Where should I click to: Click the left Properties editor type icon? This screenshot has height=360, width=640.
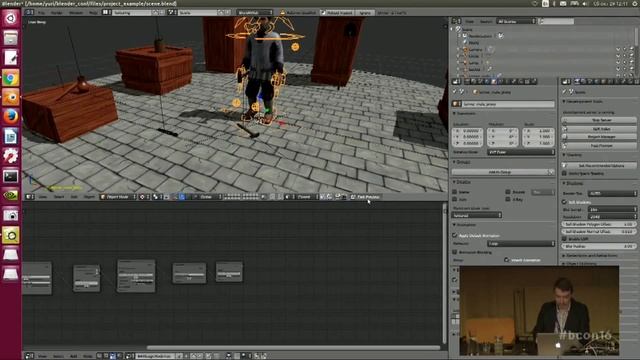(x=457, y=82)
